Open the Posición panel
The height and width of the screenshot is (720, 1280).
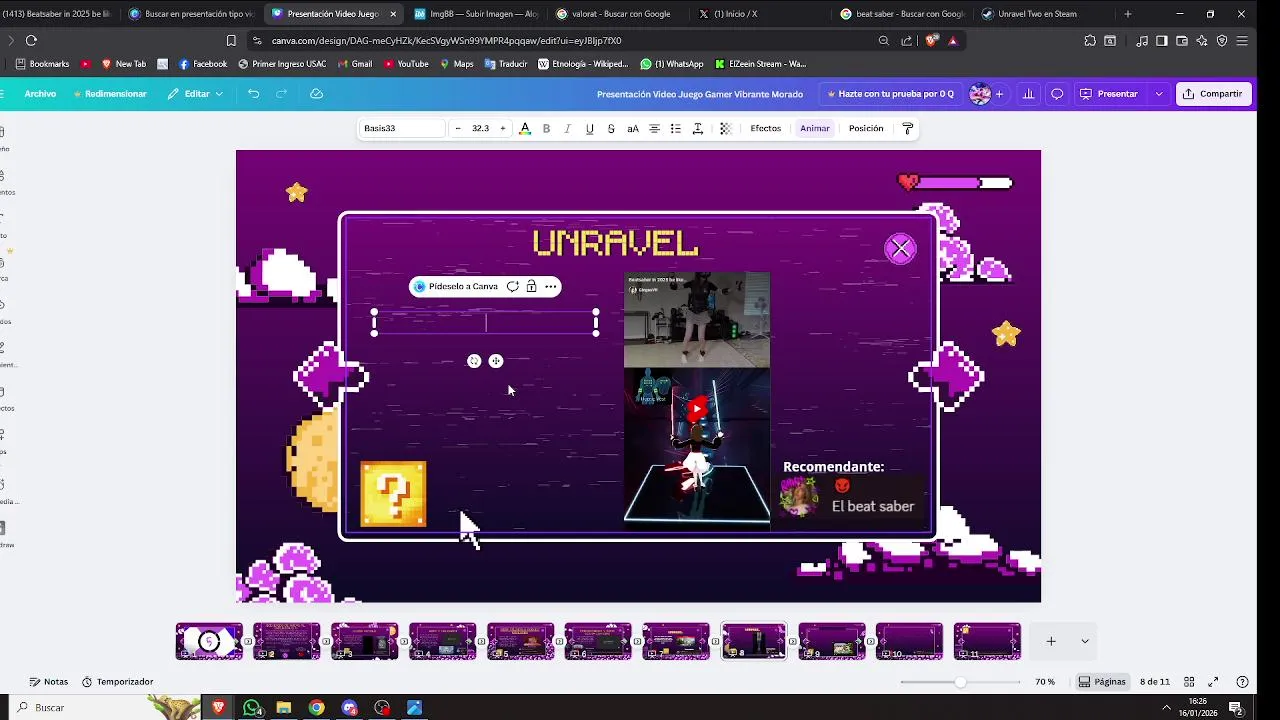[x=866, y=128]
